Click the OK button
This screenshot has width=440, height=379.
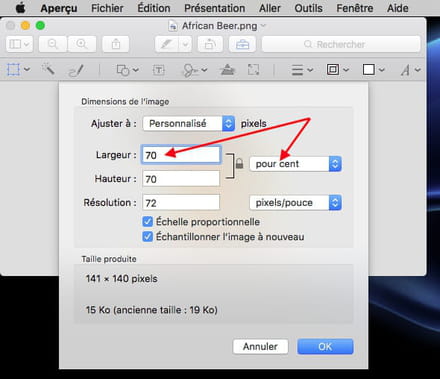tap(325, 347)
